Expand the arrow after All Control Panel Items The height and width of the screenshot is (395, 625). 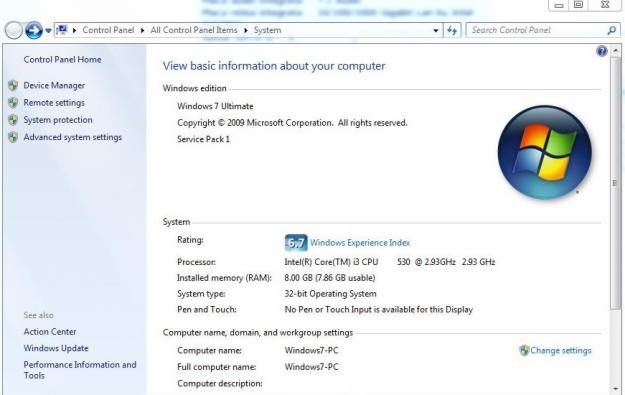pos(246,30)
